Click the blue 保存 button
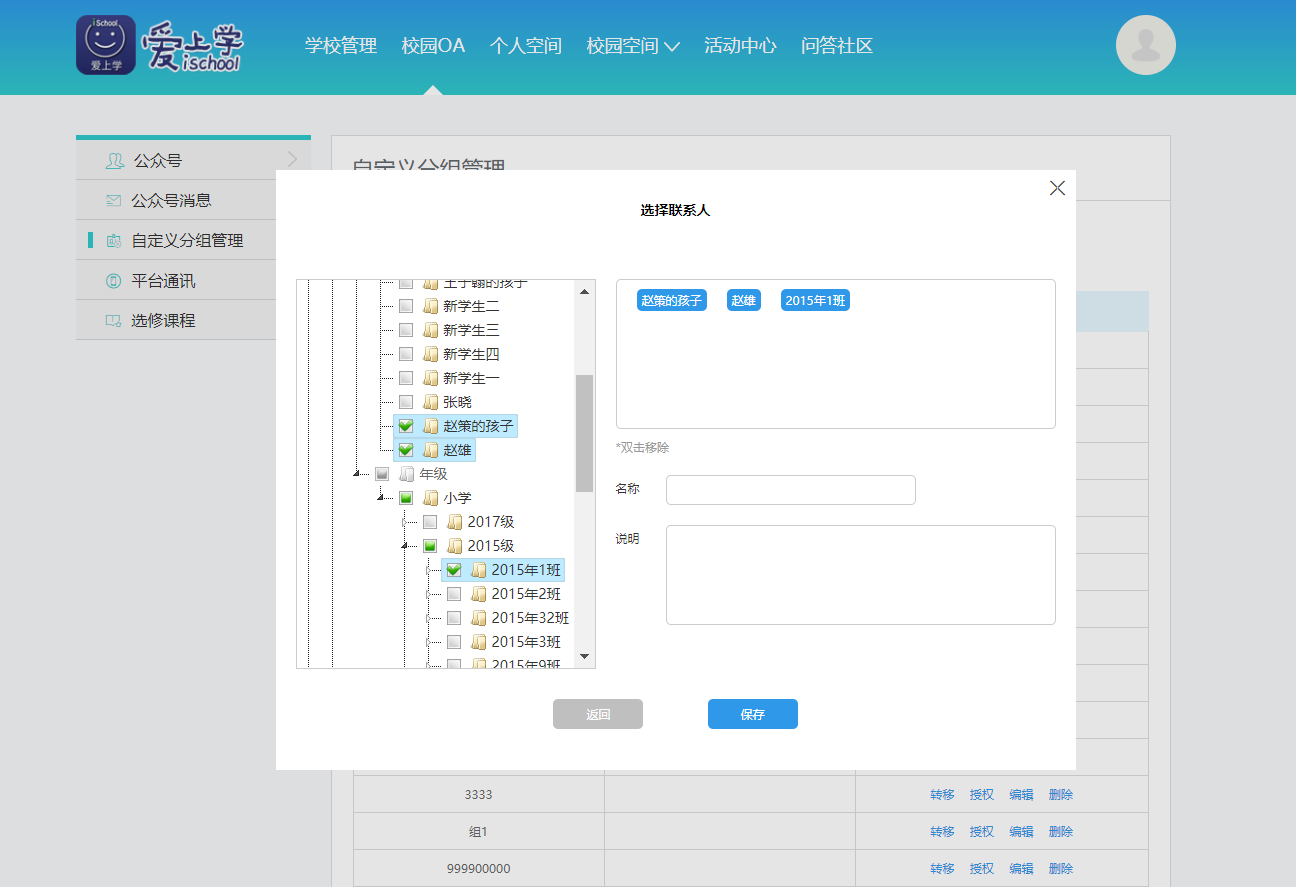The image size is (1296, 887). [753, 714]
